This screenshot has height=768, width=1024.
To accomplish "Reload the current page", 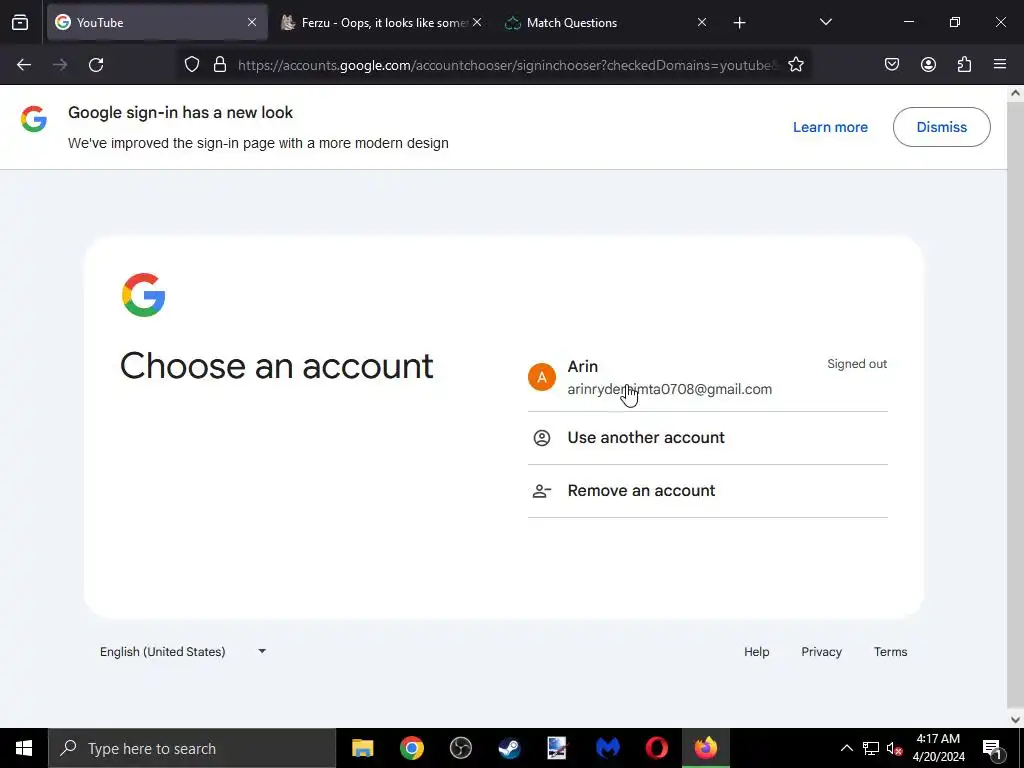I will point(96,65).
